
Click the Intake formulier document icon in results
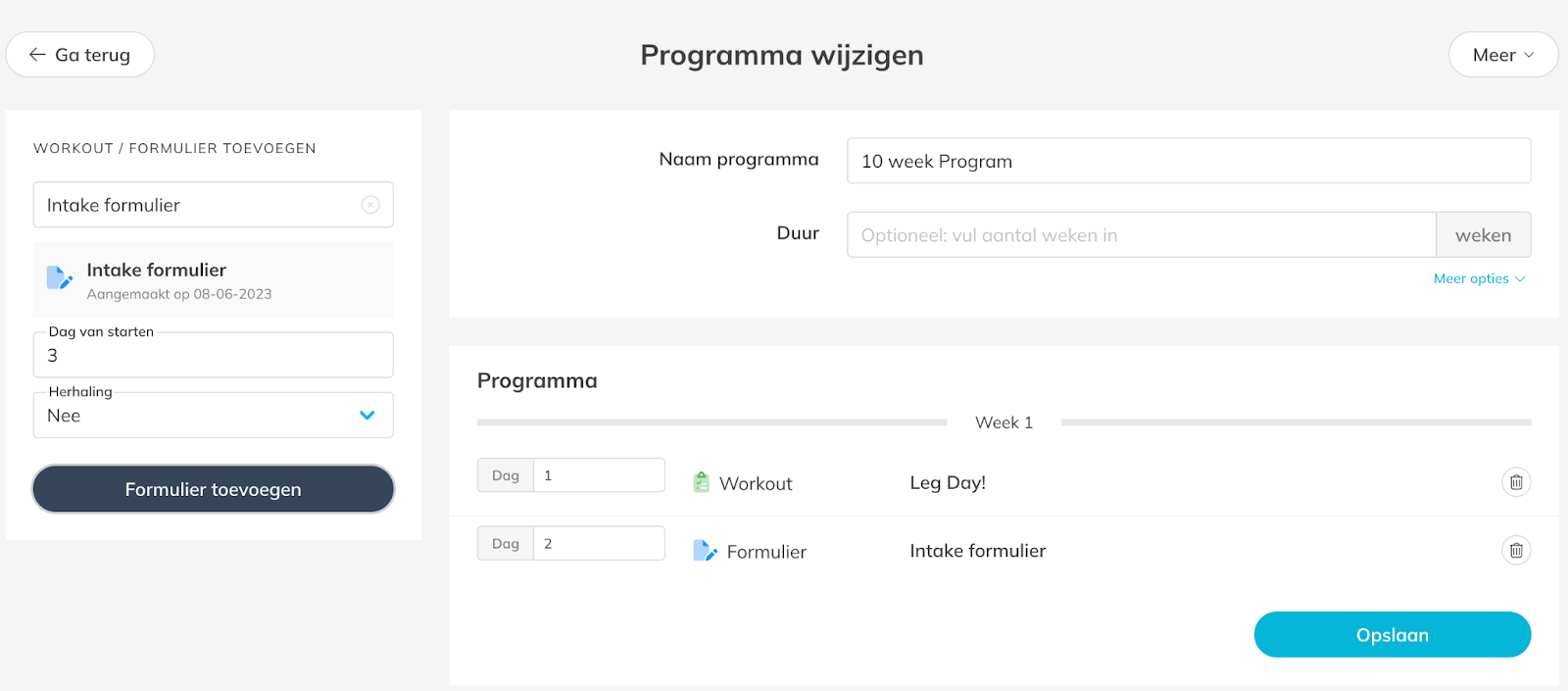(x=59, y=278)
